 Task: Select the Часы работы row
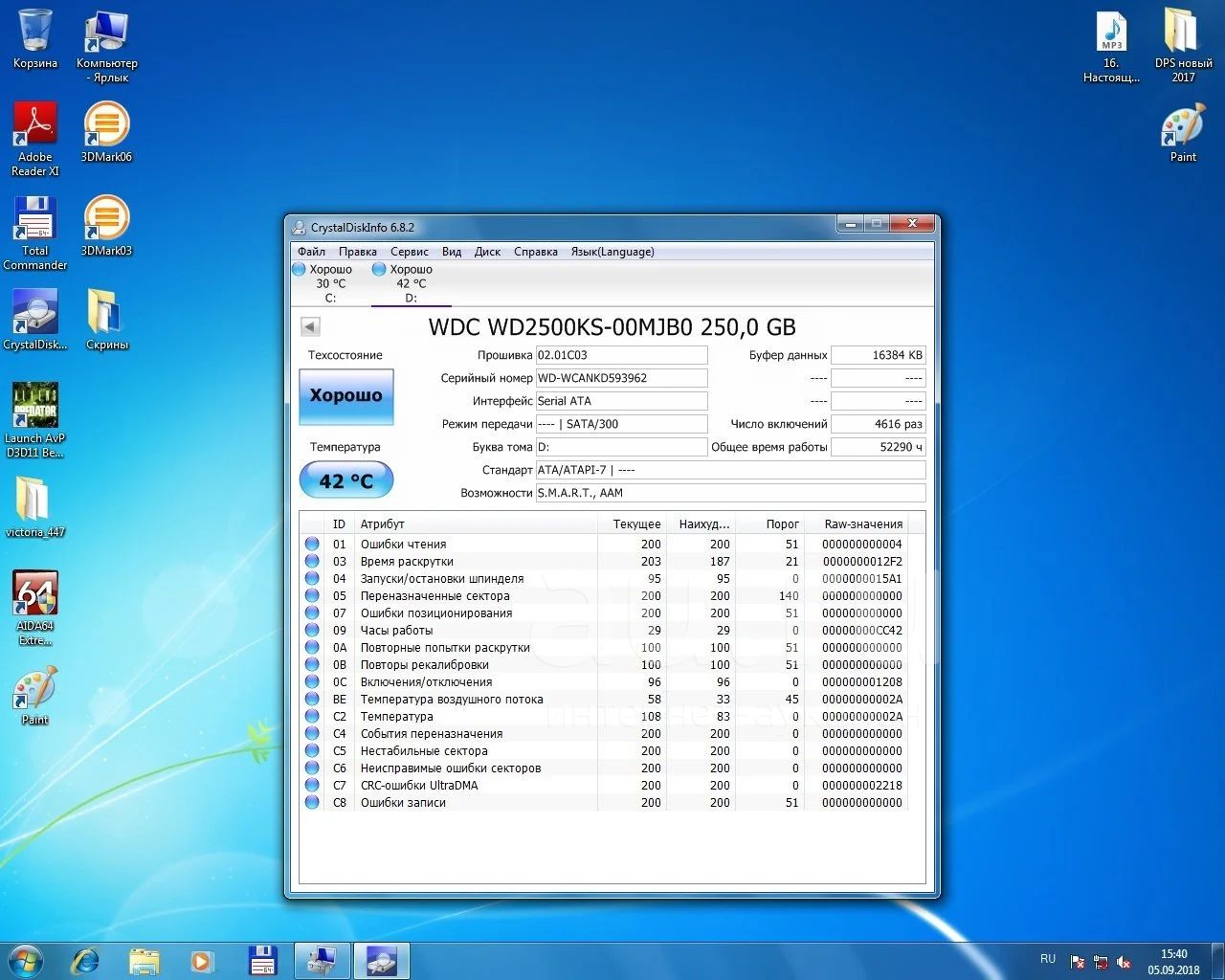[x=604, y=631]
